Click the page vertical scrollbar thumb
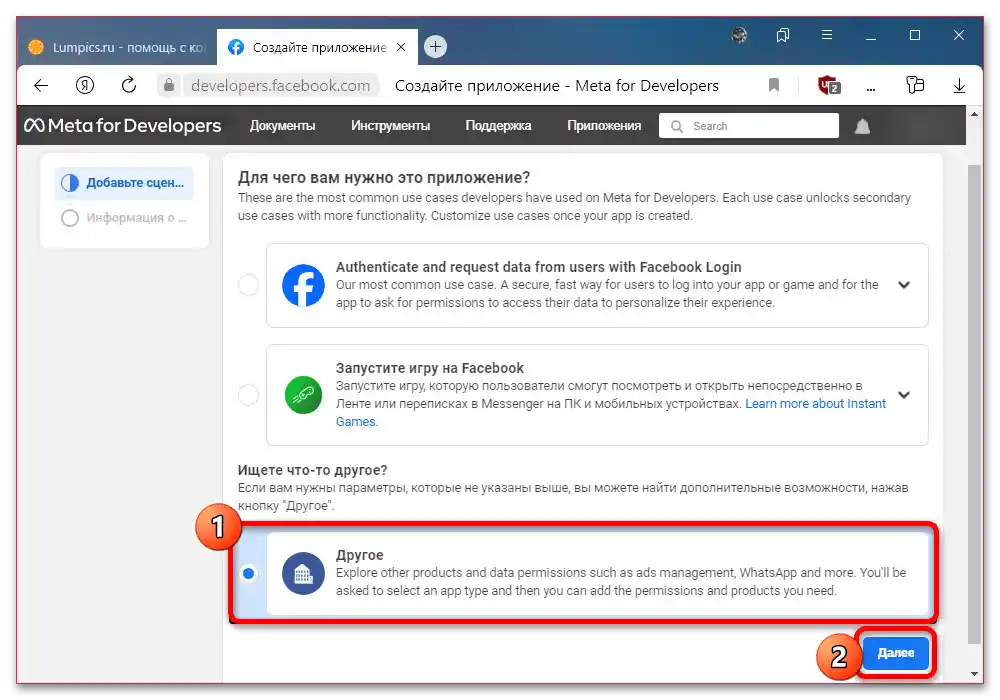Image resolution: width=1000 pixels, height=700 pixels. tap(974, 404)
